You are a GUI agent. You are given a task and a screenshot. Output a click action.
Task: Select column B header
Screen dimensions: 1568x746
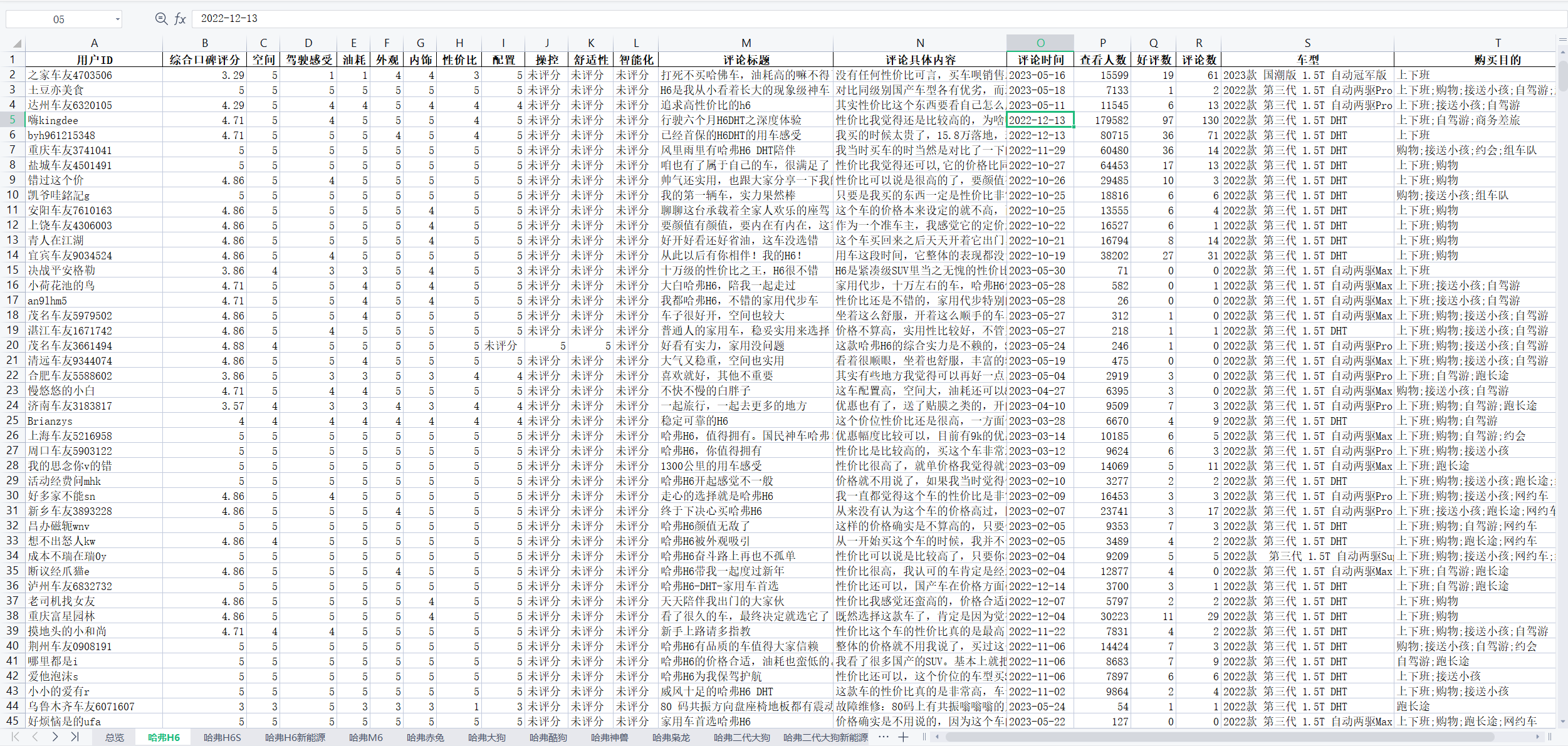coord(205,43)
